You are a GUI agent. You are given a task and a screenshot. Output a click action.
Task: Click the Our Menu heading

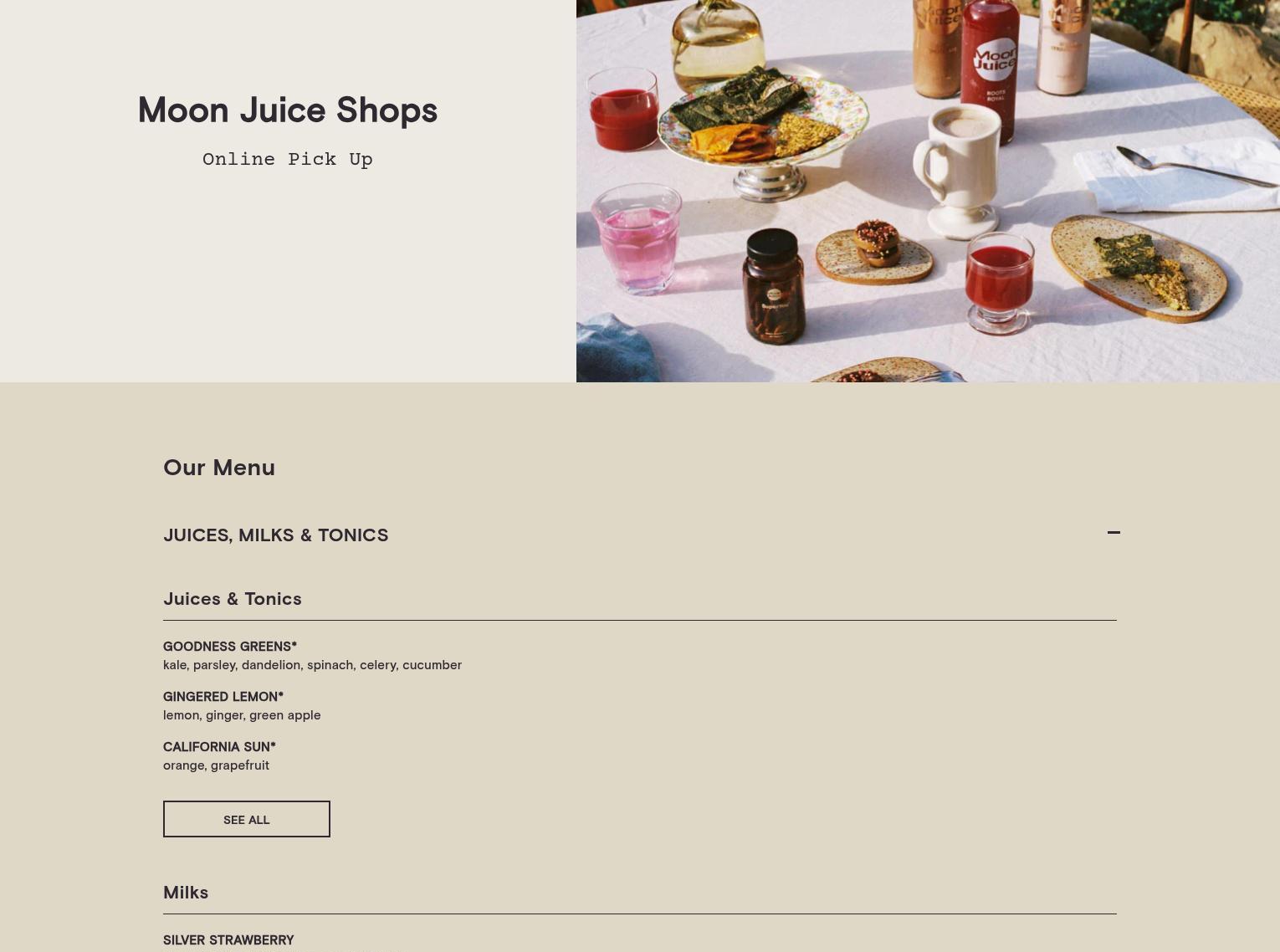pyautogui.click(x=219, y=467)
